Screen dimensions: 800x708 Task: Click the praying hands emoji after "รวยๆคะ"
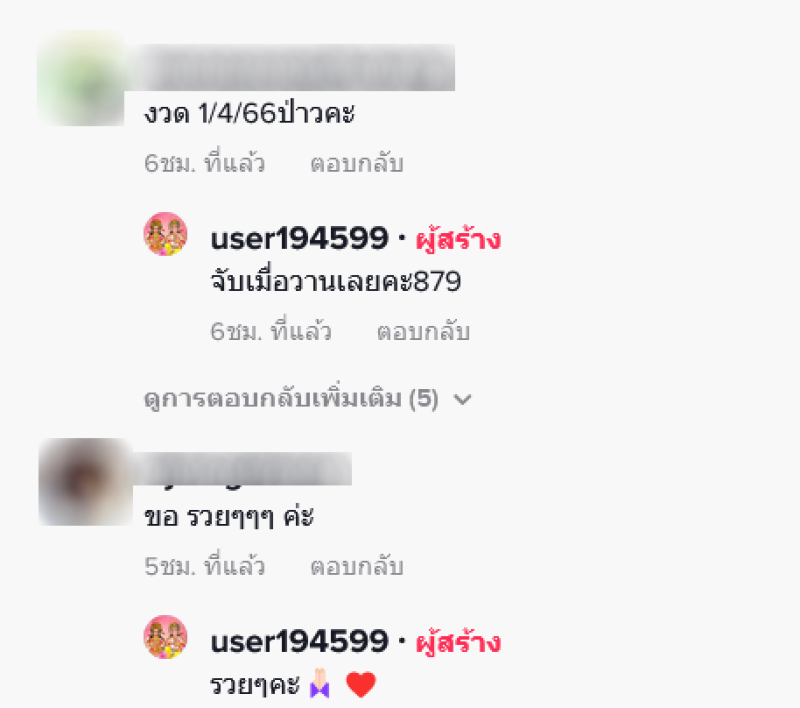(320, 684)
